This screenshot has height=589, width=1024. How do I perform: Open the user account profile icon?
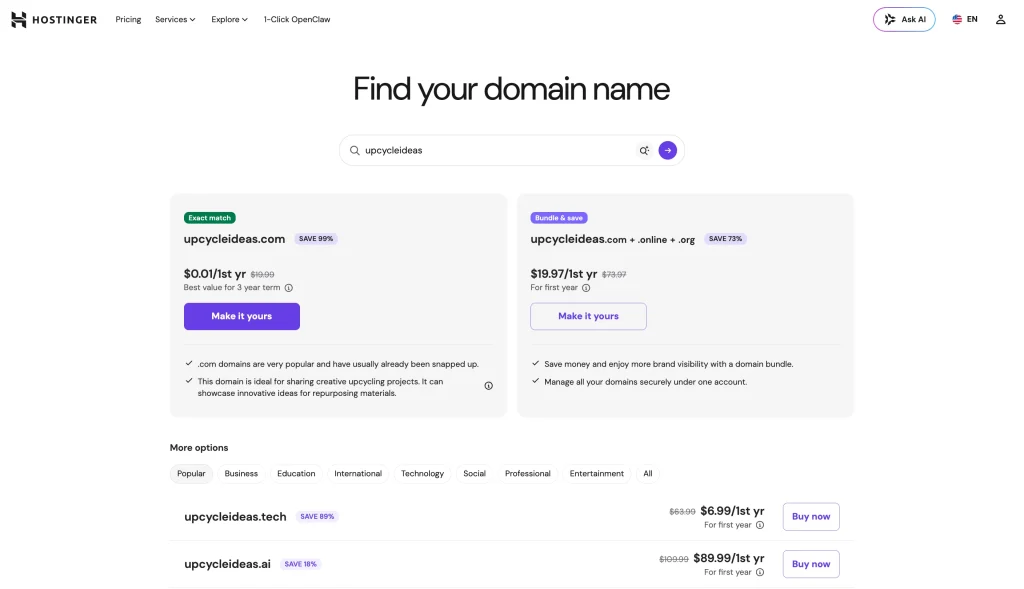pos(1000,20)
